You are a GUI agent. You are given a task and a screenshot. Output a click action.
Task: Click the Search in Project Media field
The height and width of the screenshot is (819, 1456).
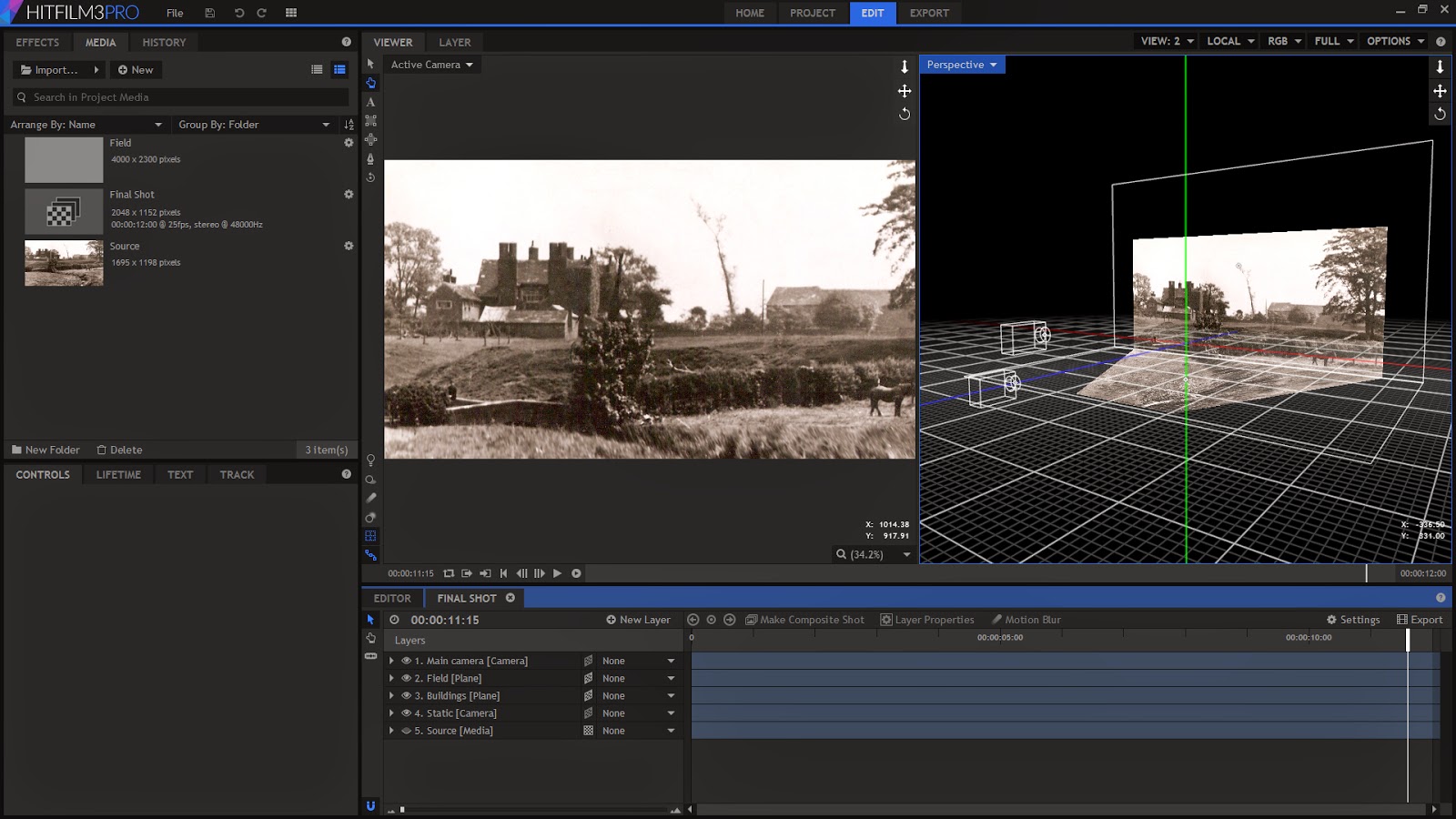[182, 97]
